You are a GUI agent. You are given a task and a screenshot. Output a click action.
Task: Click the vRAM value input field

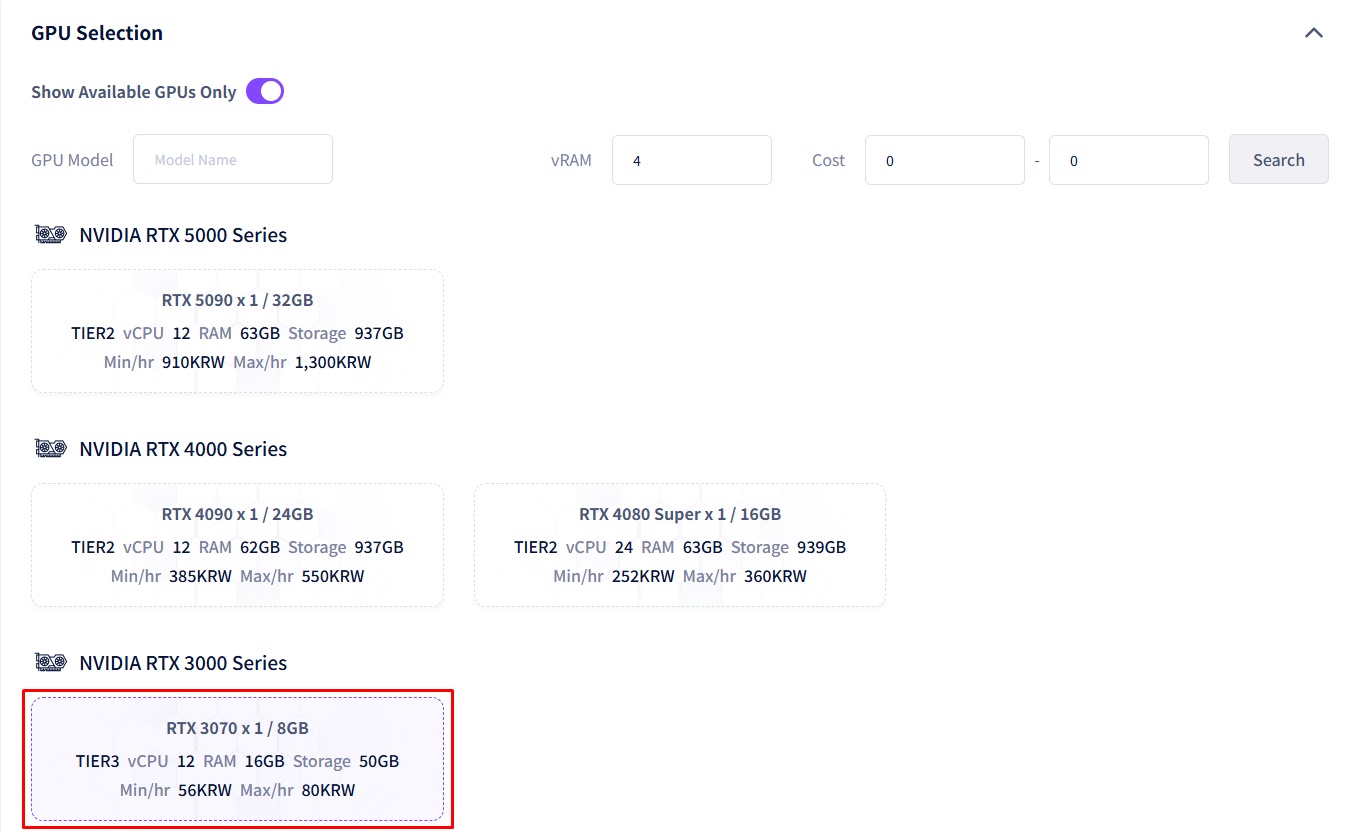click(691, 160)
